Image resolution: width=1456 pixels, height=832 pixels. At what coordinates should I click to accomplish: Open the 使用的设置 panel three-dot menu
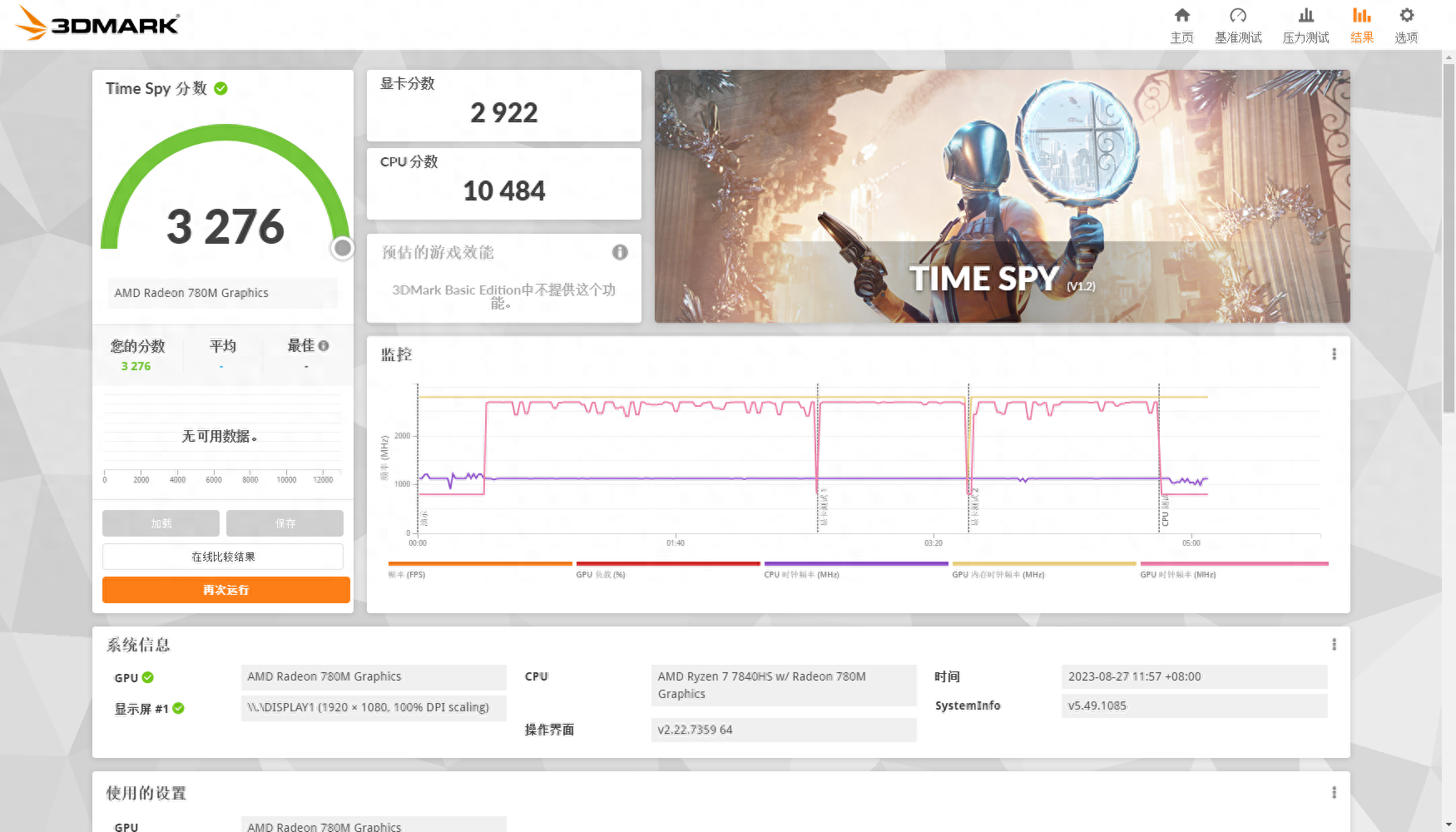coord(1334,792)
